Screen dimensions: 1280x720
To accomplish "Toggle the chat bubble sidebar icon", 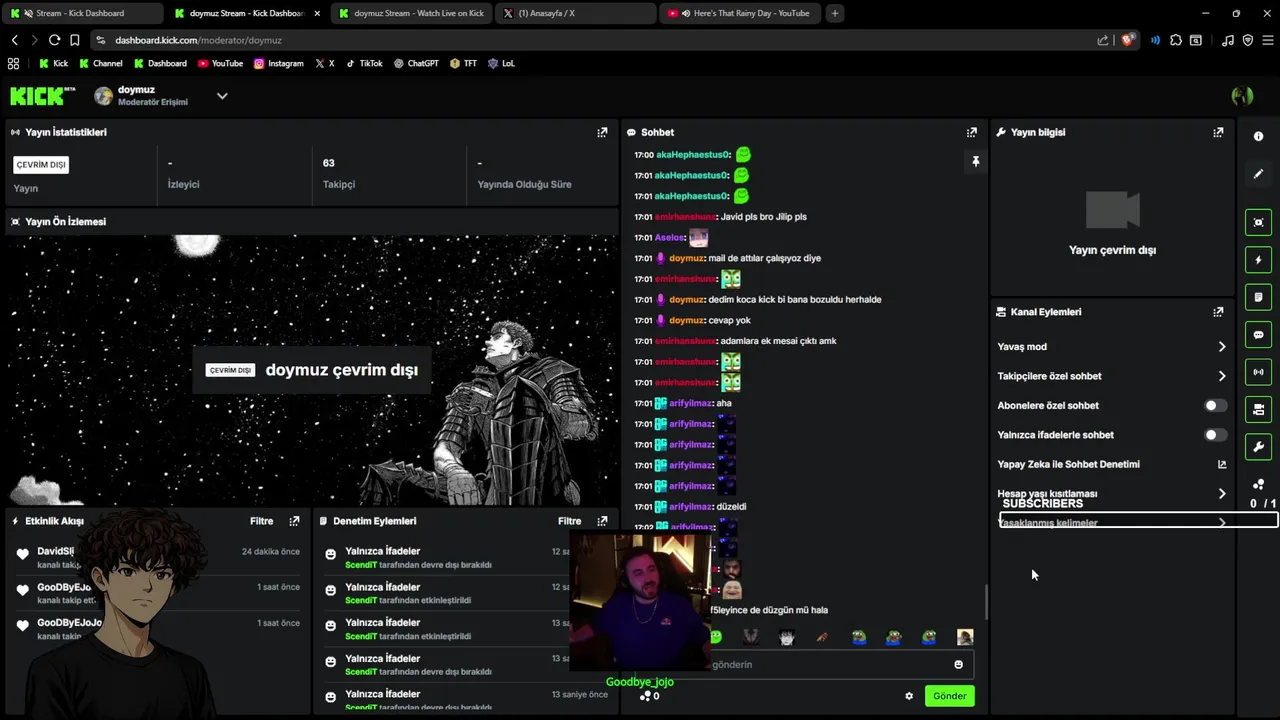I will click(x=1258, y=335).
